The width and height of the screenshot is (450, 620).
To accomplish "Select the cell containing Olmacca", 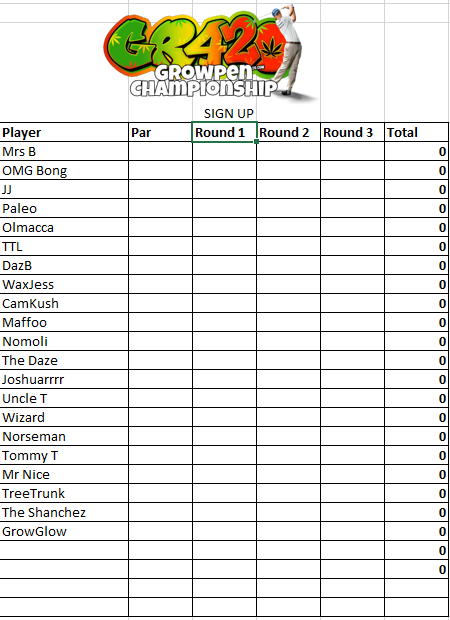I will tap(64, 227).
